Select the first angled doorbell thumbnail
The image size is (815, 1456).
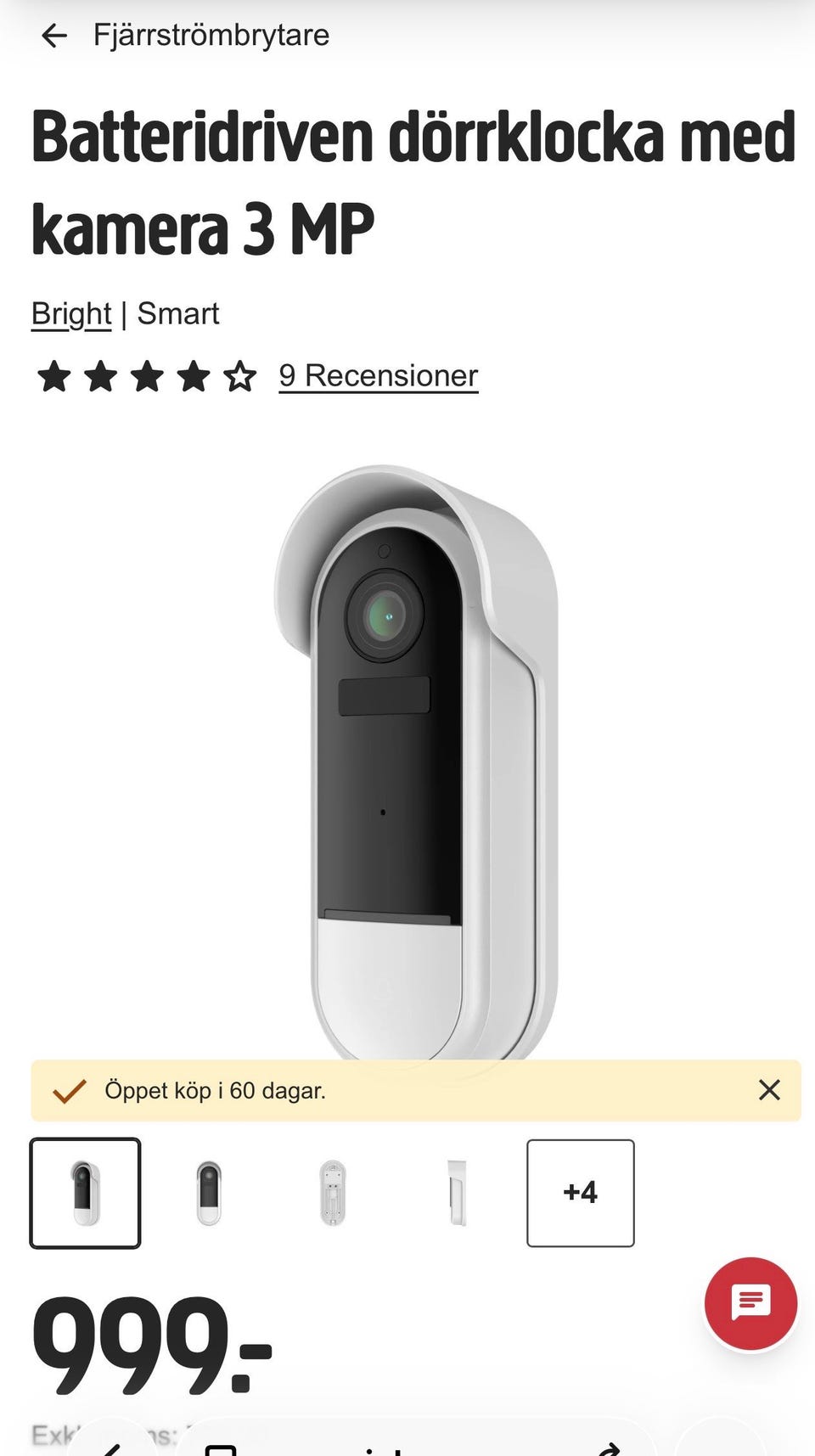pos(86,1193)
